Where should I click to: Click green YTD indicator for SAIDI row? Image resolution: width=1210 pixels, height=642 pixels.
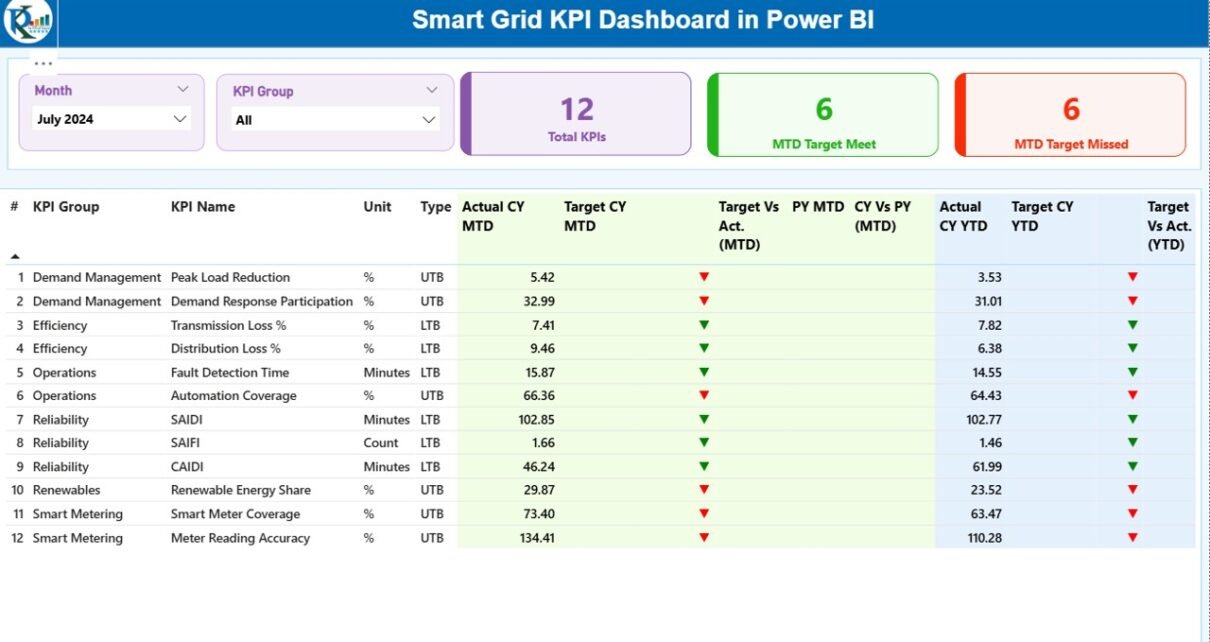[x=1132, y=420]
